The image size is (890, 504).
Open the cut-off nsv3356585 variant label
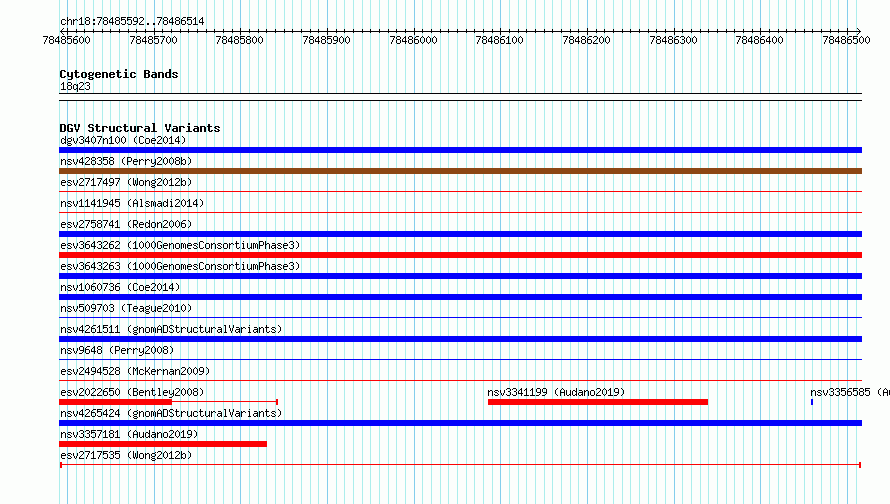(x=850, y=392)
